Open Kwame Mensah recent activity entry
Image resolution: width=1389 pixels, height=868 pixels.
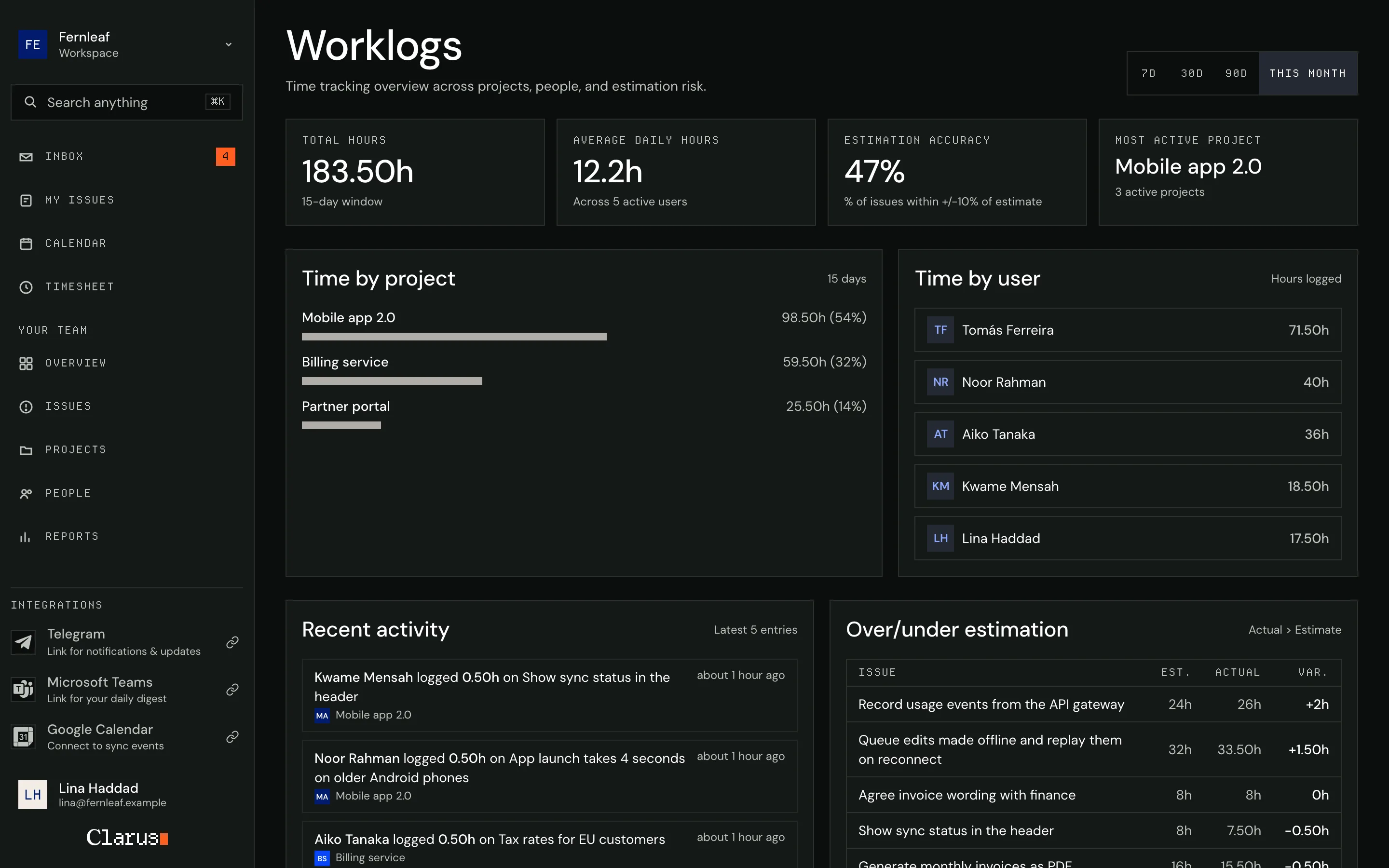coord(549,695)
